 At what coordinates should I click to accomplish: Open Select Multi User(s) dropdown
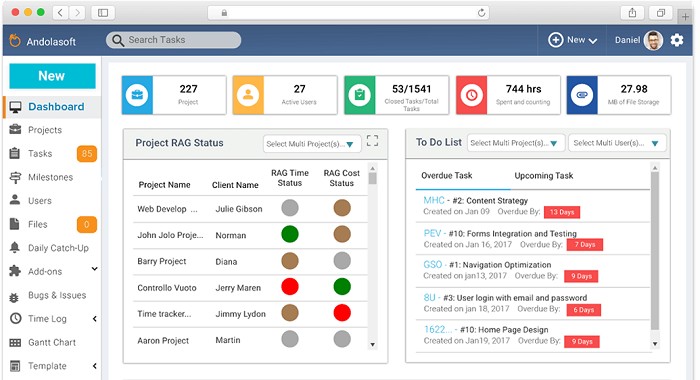click(x=617, y=143)
